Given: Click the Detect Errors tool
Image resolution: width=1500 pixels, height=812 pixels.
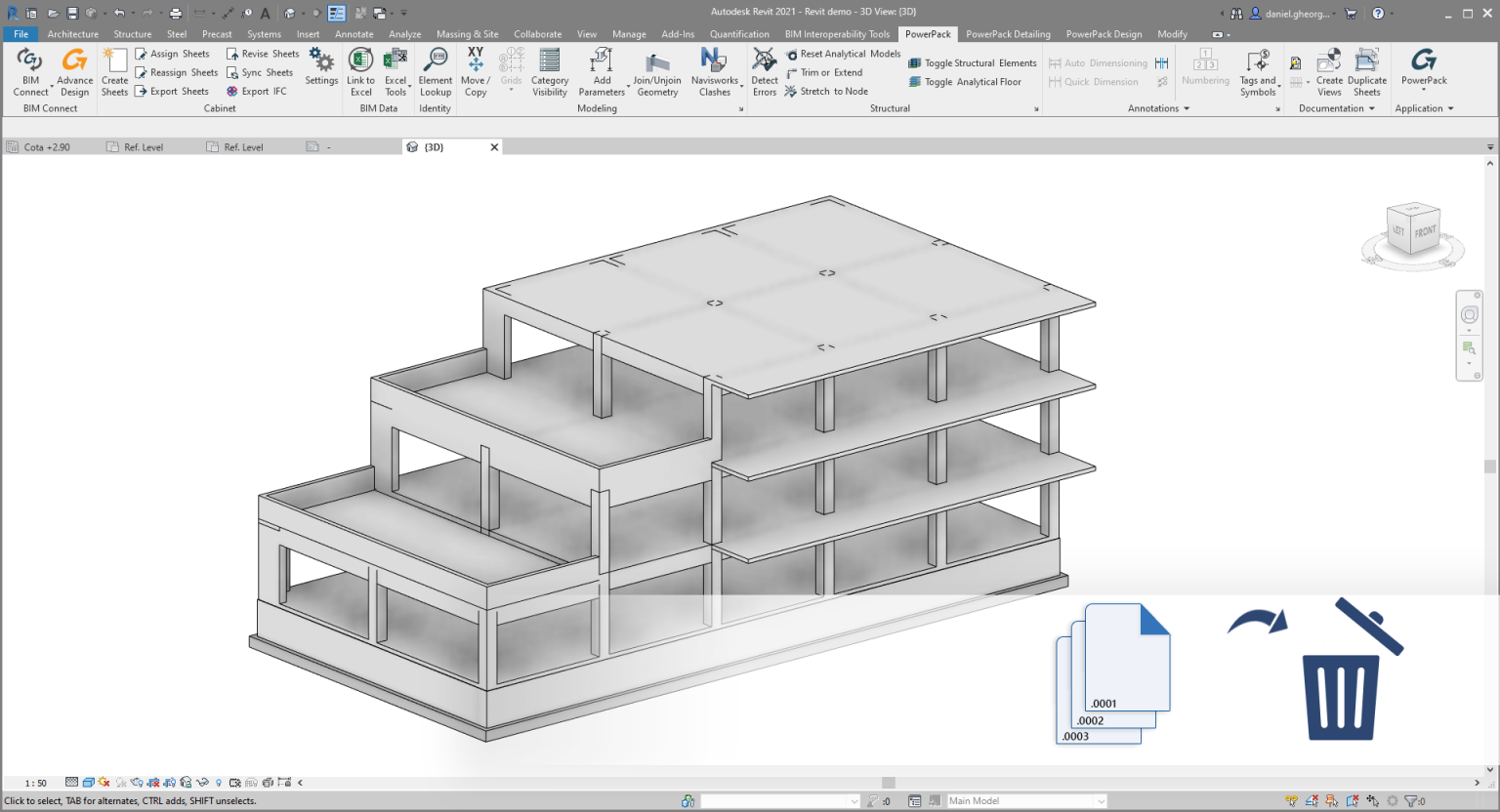Looking at the screenshot, I should (764, 71).
